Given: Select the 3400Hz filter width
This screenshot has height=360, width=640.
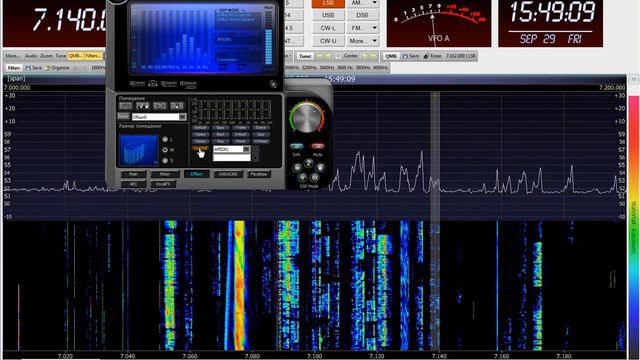Looking at the screenshot, I should tap(327, 68).
